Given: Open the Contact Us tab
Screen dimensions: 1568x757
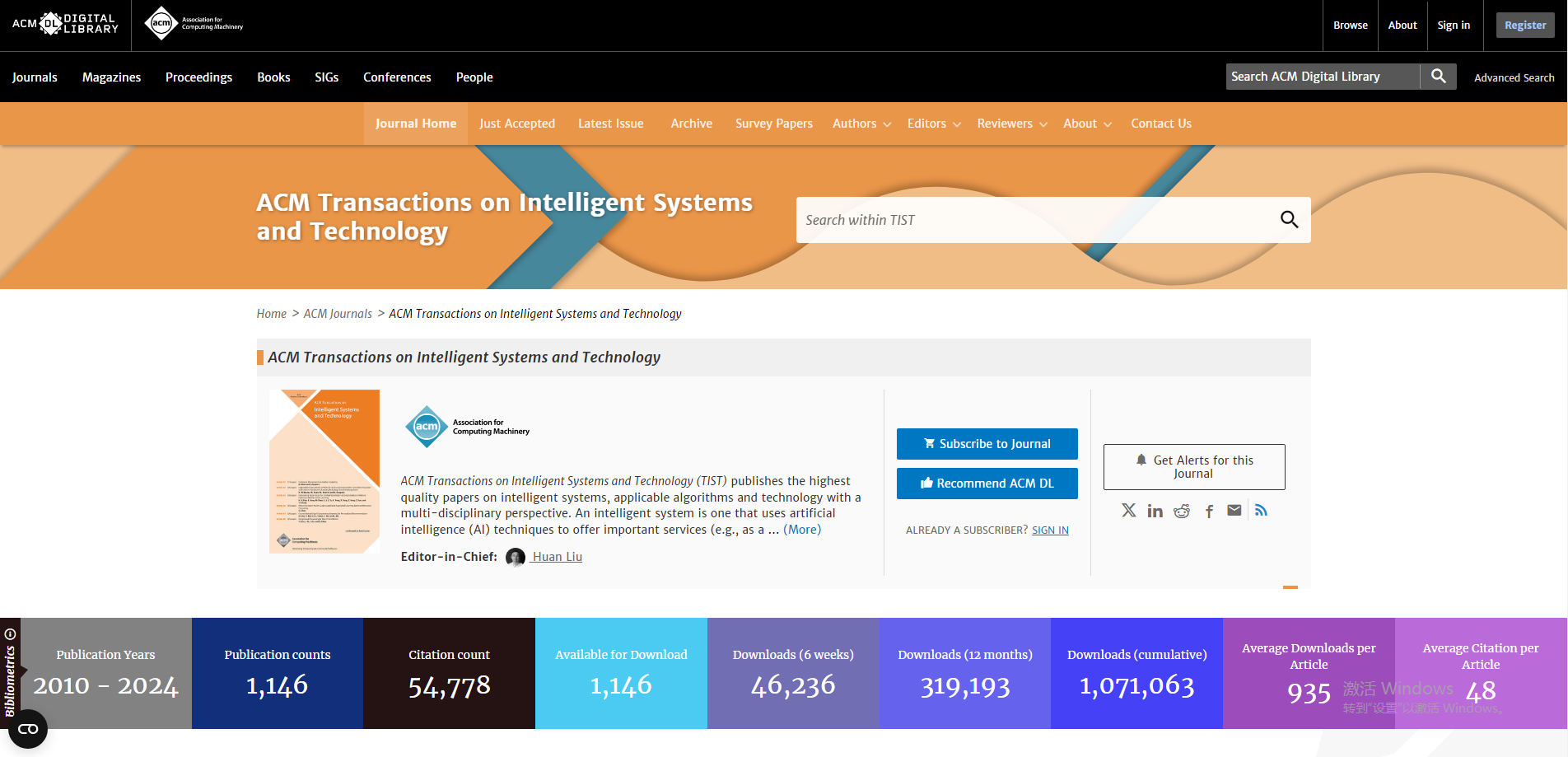Looking at the screenshot, I should [1161, 124].
